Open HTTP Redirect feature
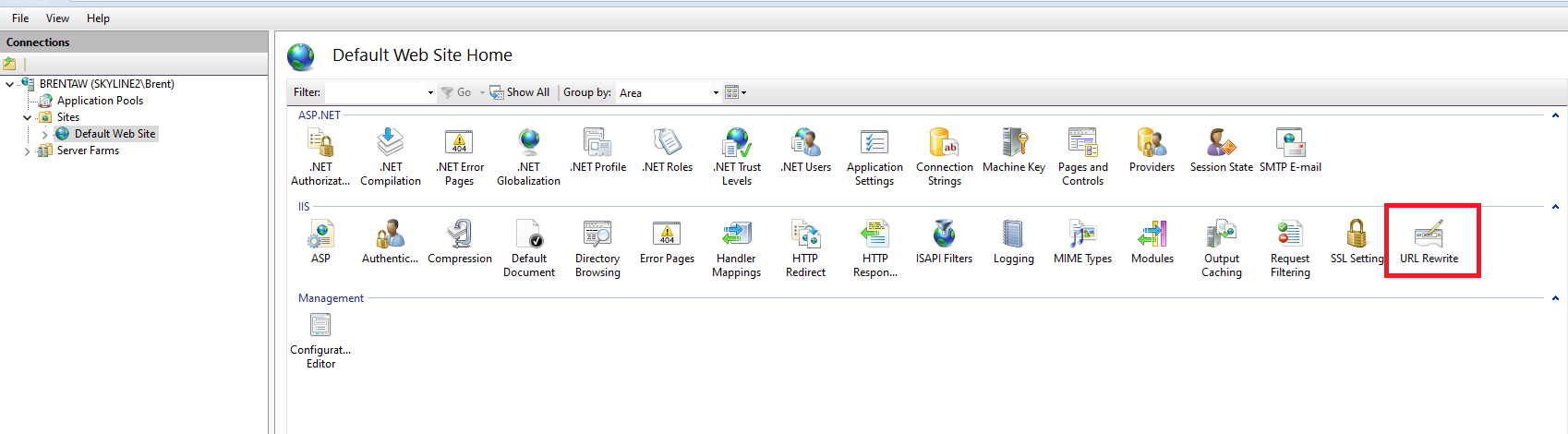1568x434 pixels. [805, 248]
